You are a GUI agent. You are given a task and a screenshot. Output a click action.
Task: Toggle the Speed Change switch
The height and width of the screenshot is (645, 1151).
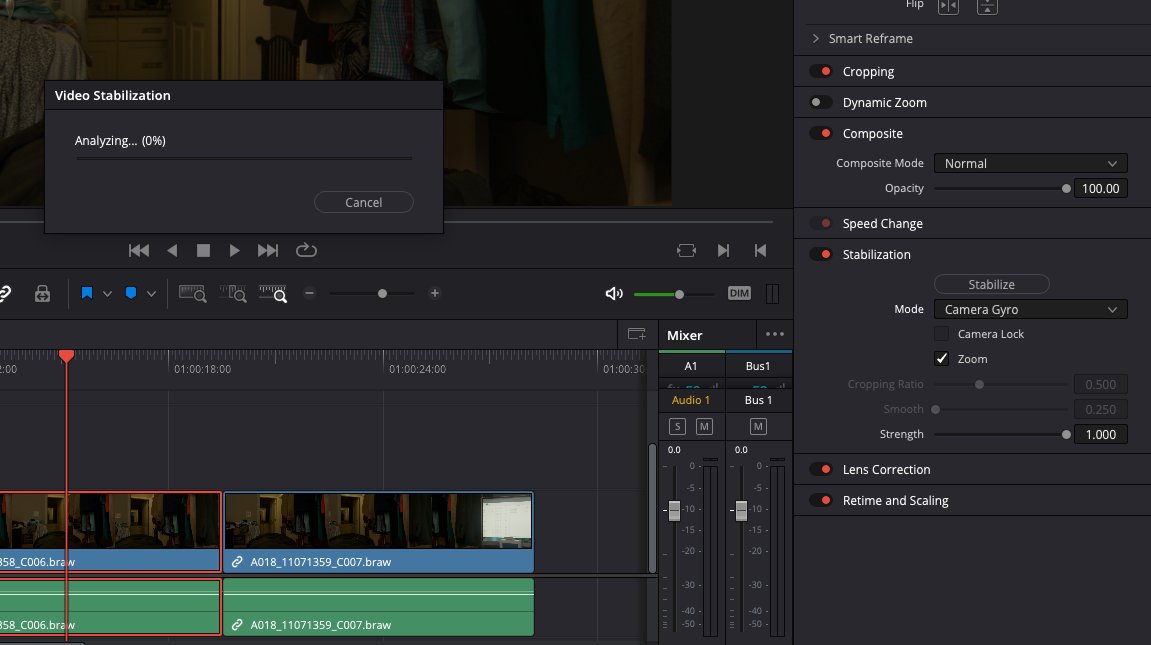821,223
